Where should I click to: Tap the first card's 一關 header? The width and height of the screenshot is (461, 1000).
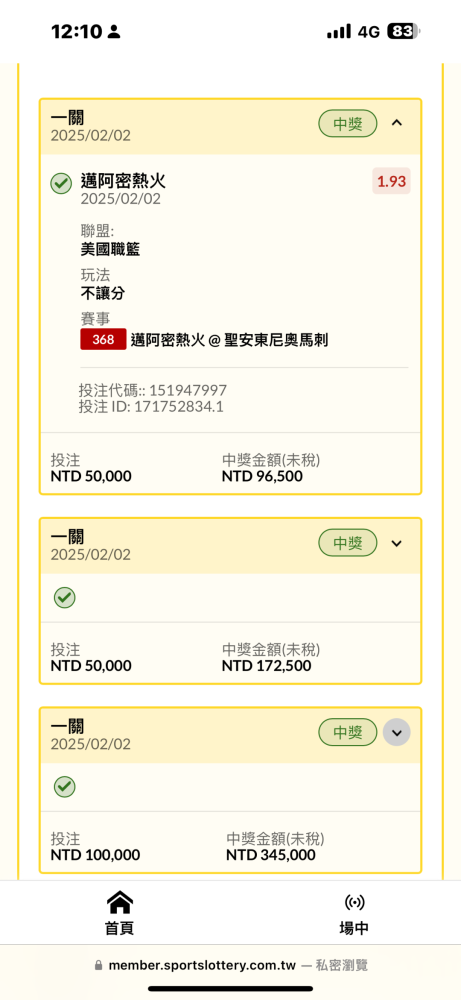(x=68, y=117)
